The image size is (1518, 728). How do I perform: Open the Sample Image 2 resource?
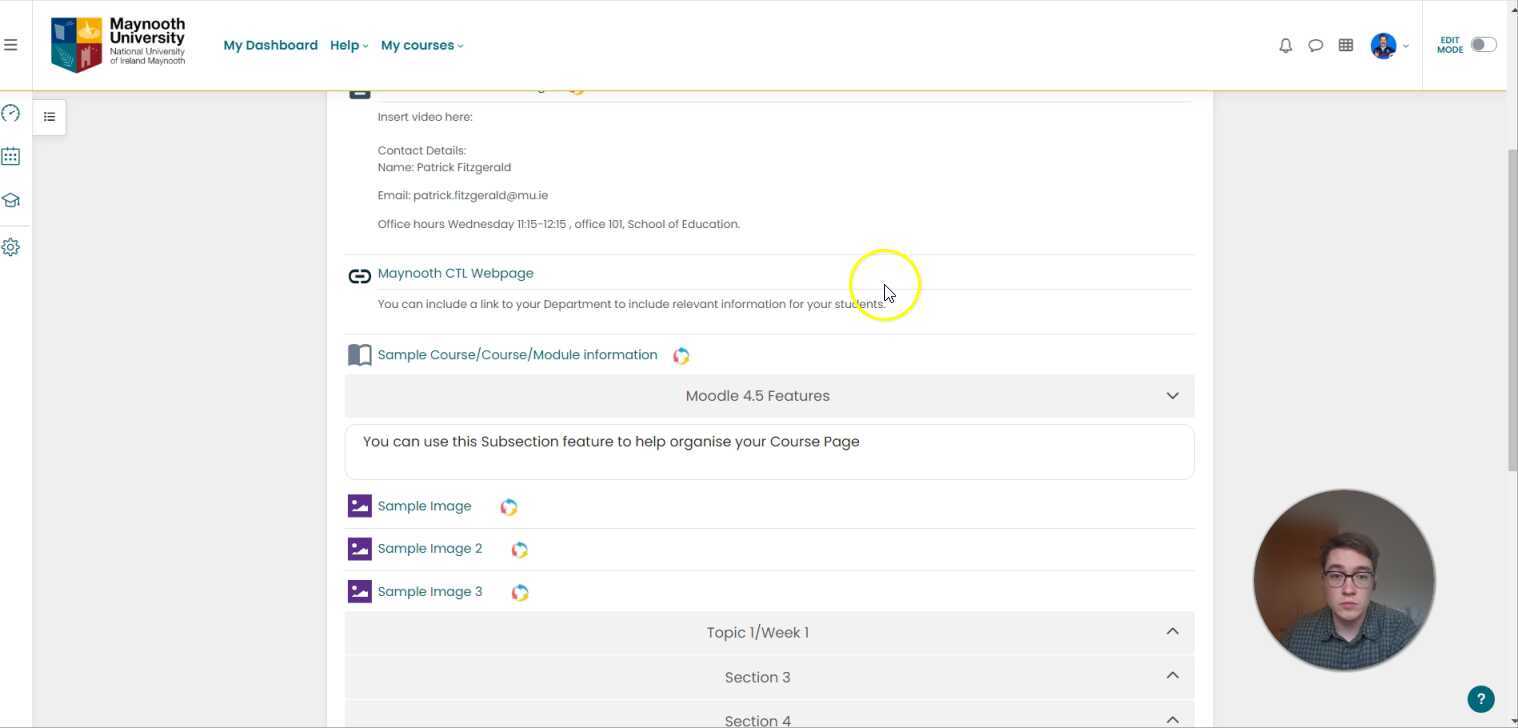pyautogui.click(x=429, y=548)
